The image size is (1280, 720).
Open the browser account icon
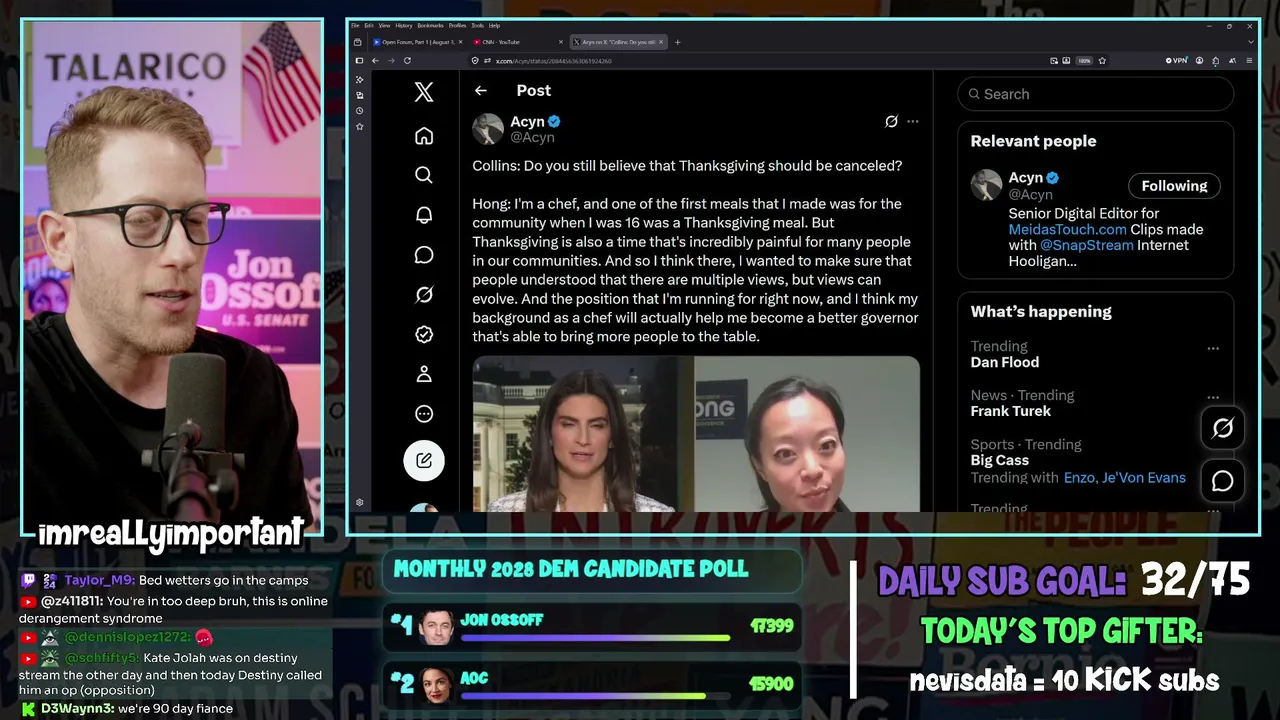(1198, 61)
